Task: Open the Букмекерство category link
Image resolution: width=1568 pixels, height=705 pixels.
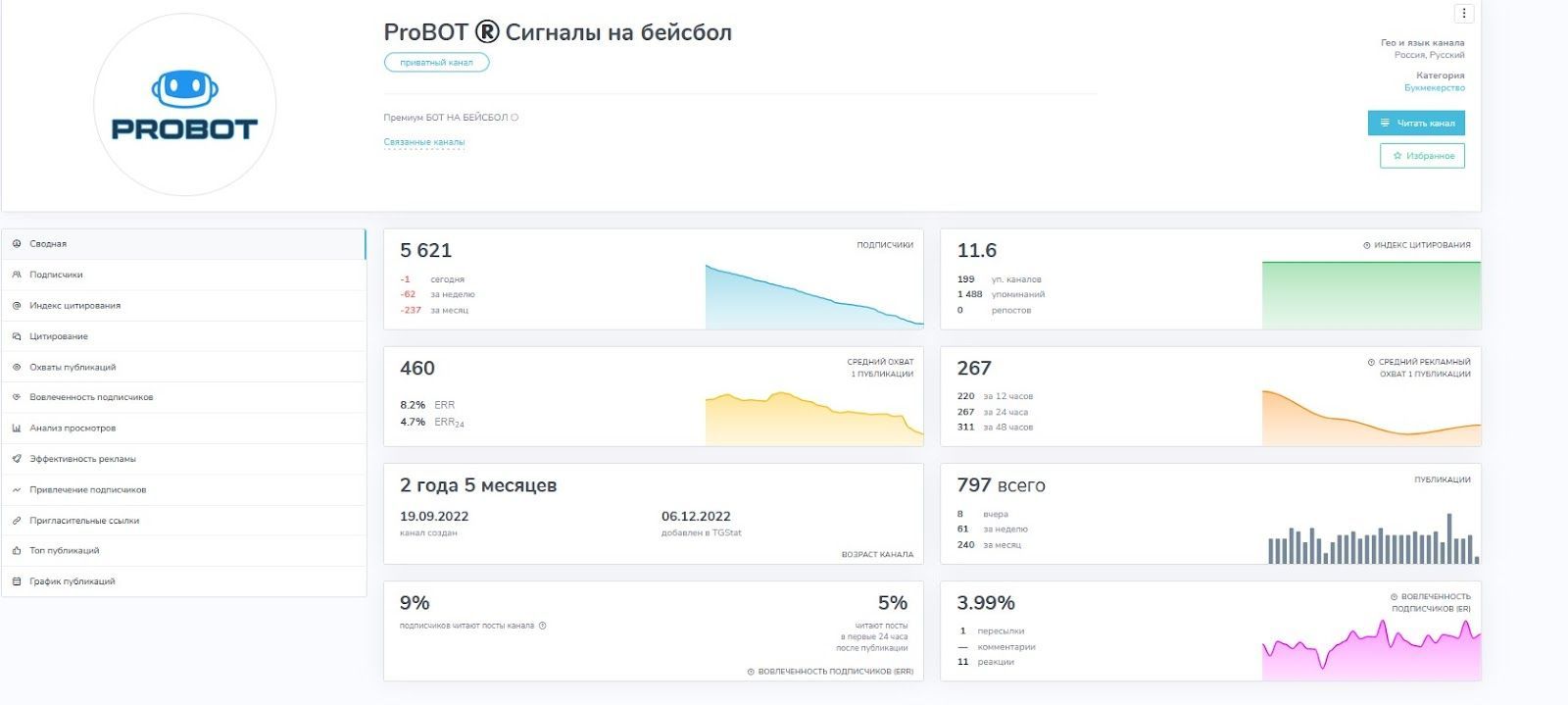Action: (x=1434, y=88)
